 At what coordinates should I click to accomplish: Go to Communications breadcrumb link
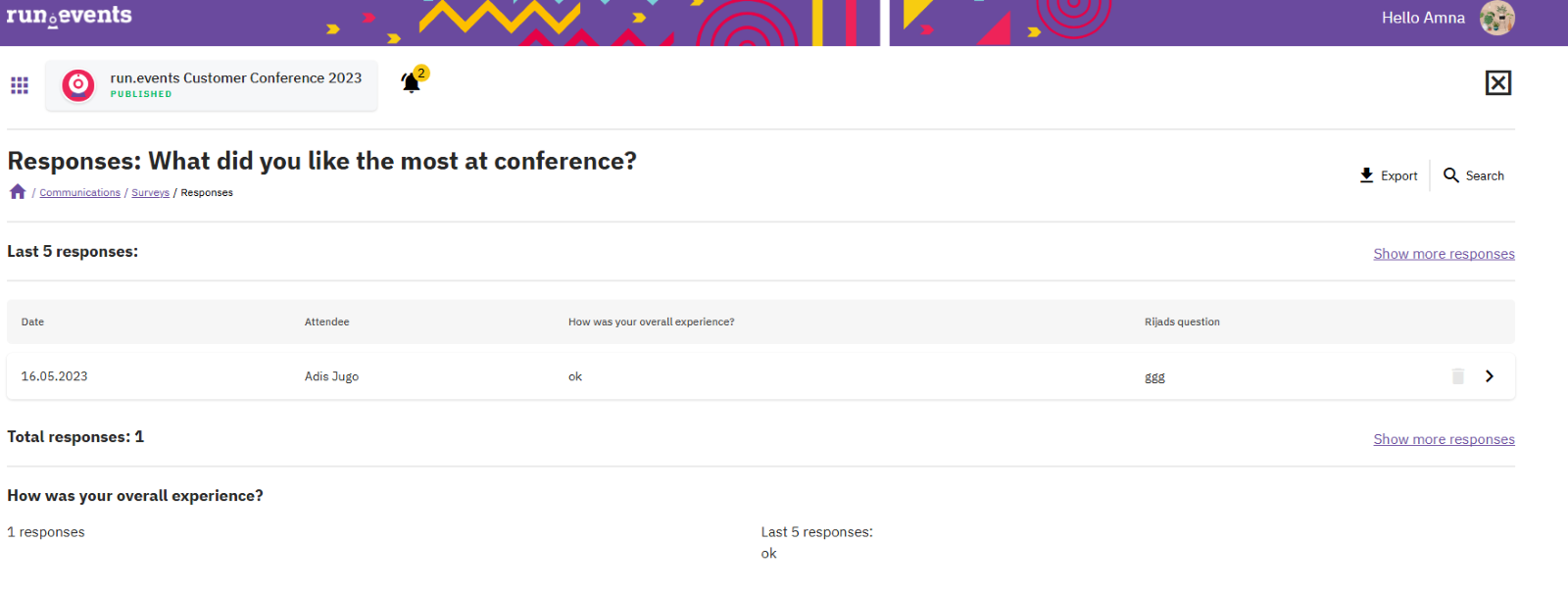80,193
